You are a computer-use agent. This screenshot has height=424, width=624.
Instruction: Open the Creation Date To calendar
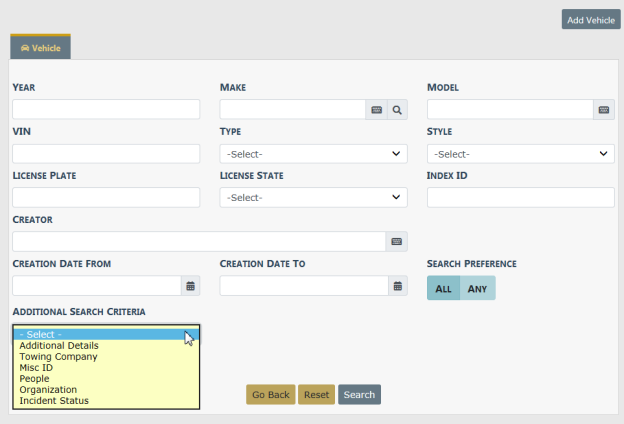(x=397, y=286)
